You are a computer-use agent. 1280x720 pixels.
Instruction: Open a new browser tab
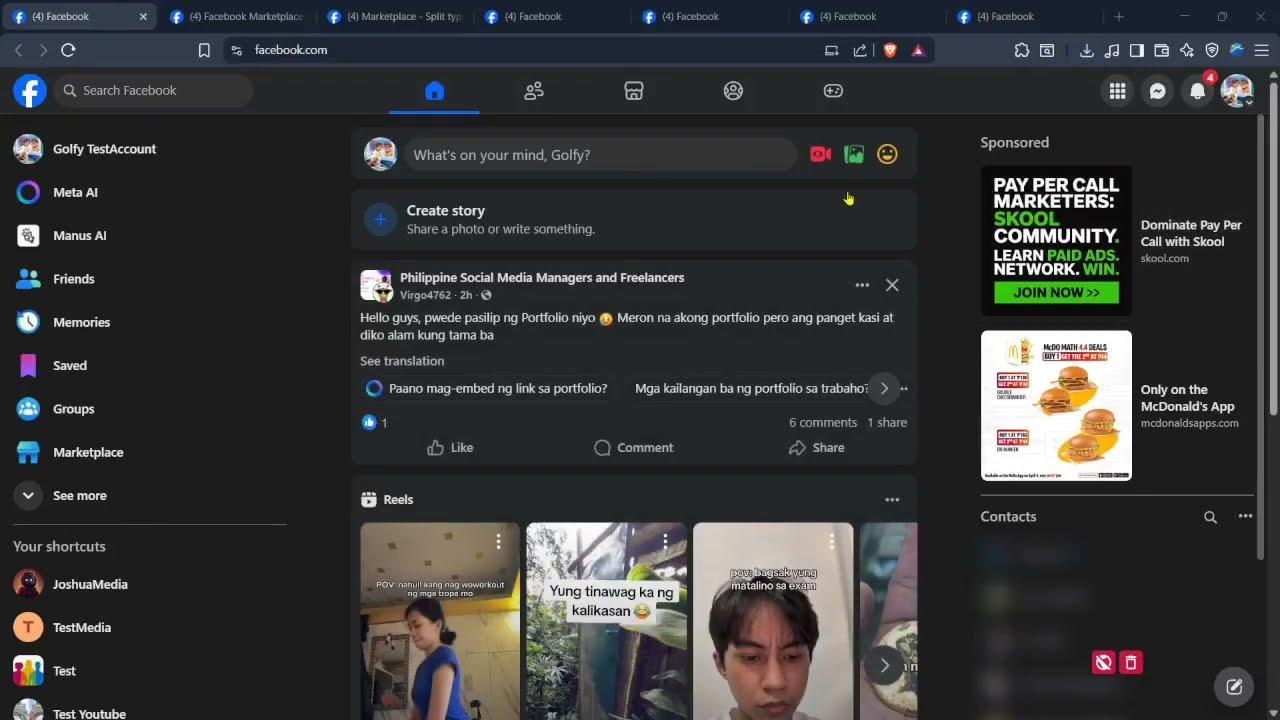click(x=1119, y=16)
